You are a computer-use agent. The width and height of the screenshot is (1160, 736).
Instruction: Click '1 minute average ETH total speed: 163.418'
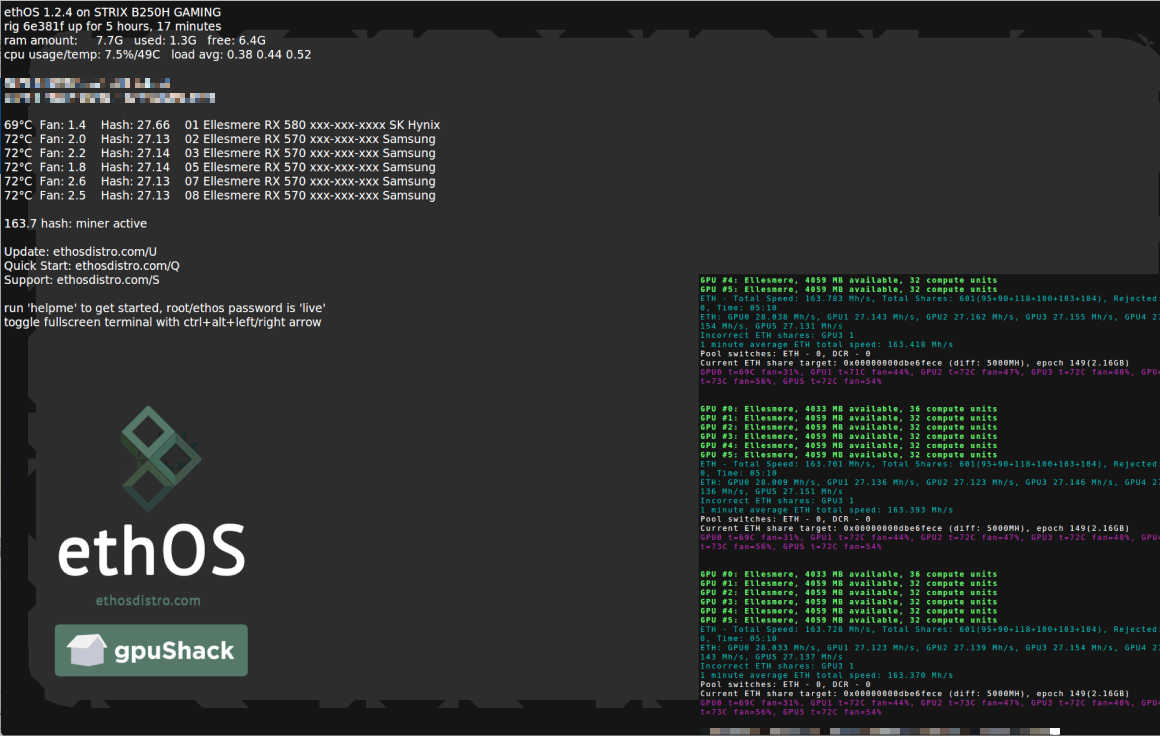point(826,344)
